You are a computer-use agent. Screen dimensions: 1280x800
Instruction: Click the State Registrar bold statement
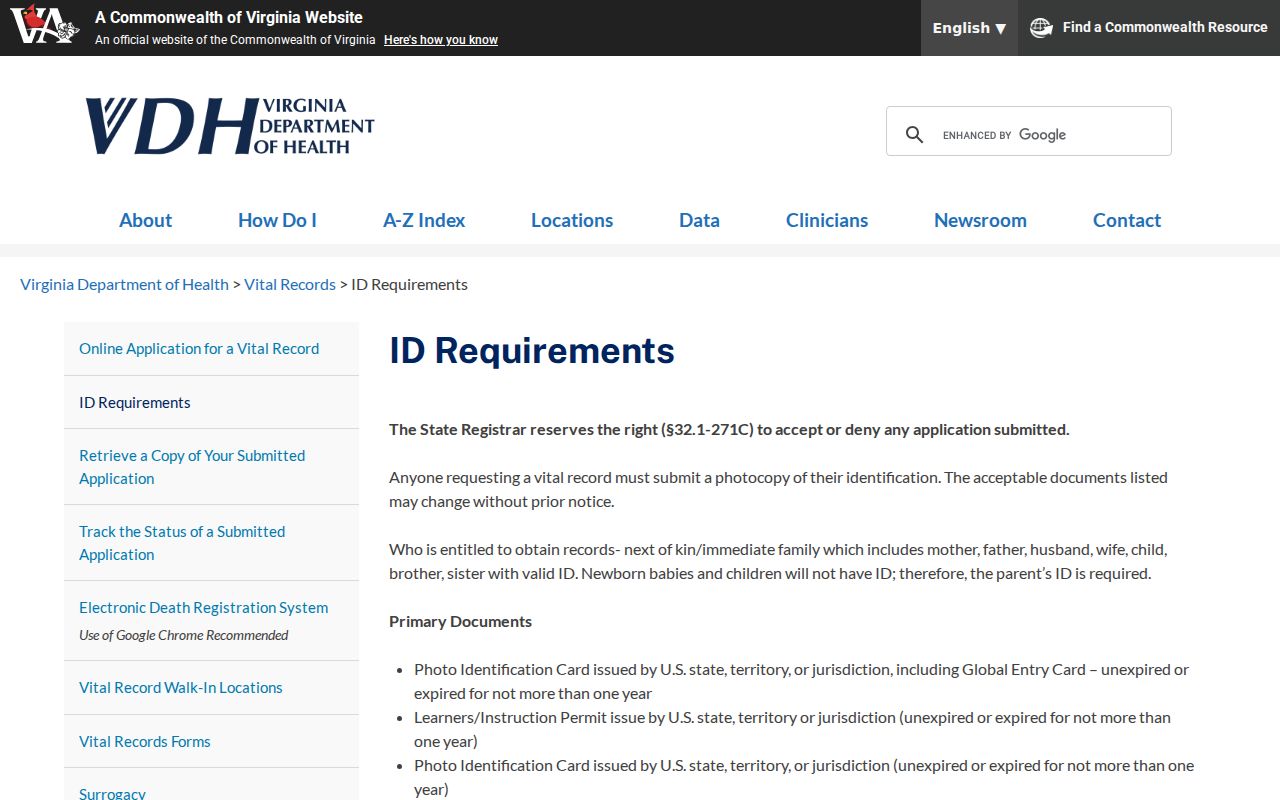pyautogui.click(x=729, y=429)
